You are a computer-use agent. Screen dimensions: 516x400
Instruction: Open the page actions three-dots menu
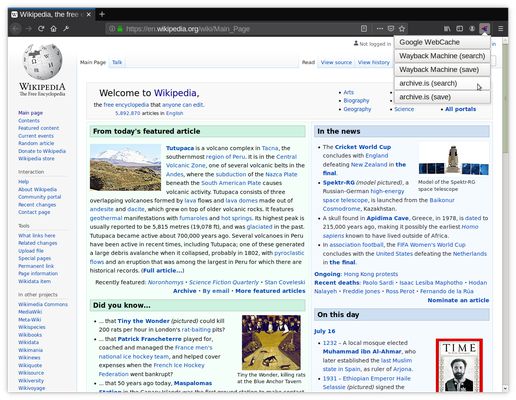coord(380,29)
